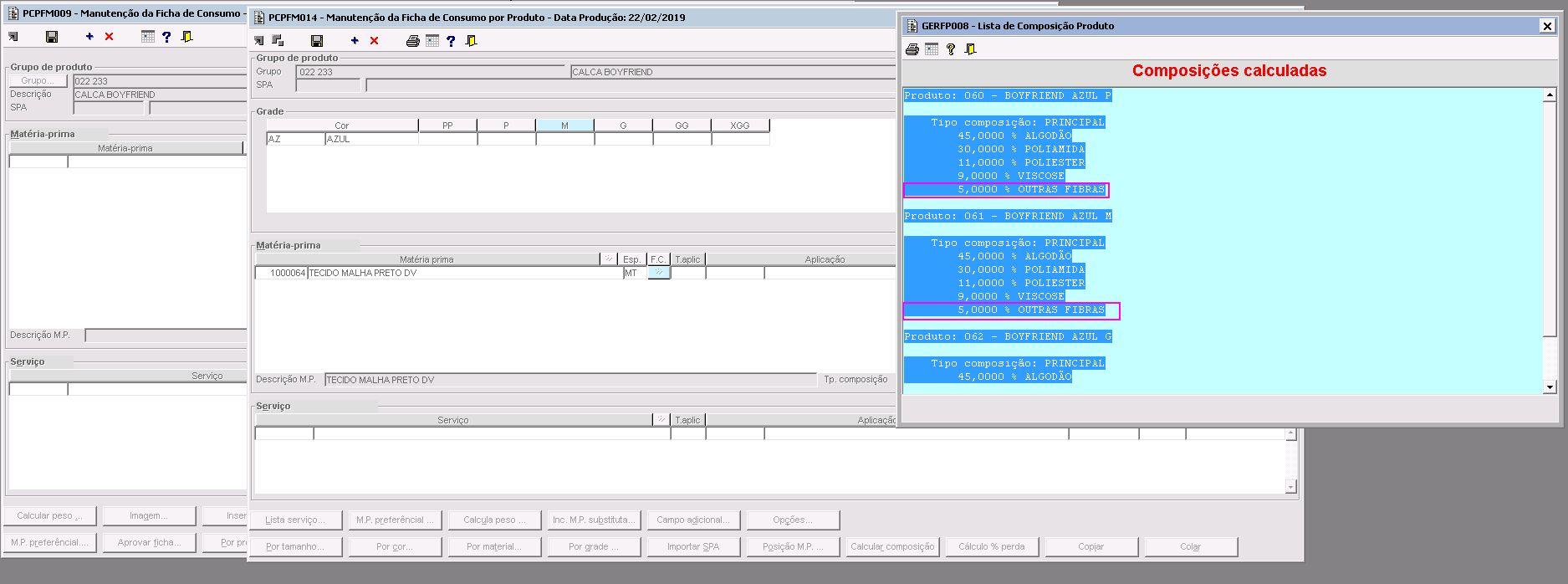Click Posição M.P. button
This screenshot has height=584, width=1568.
[x=793, y=546]
